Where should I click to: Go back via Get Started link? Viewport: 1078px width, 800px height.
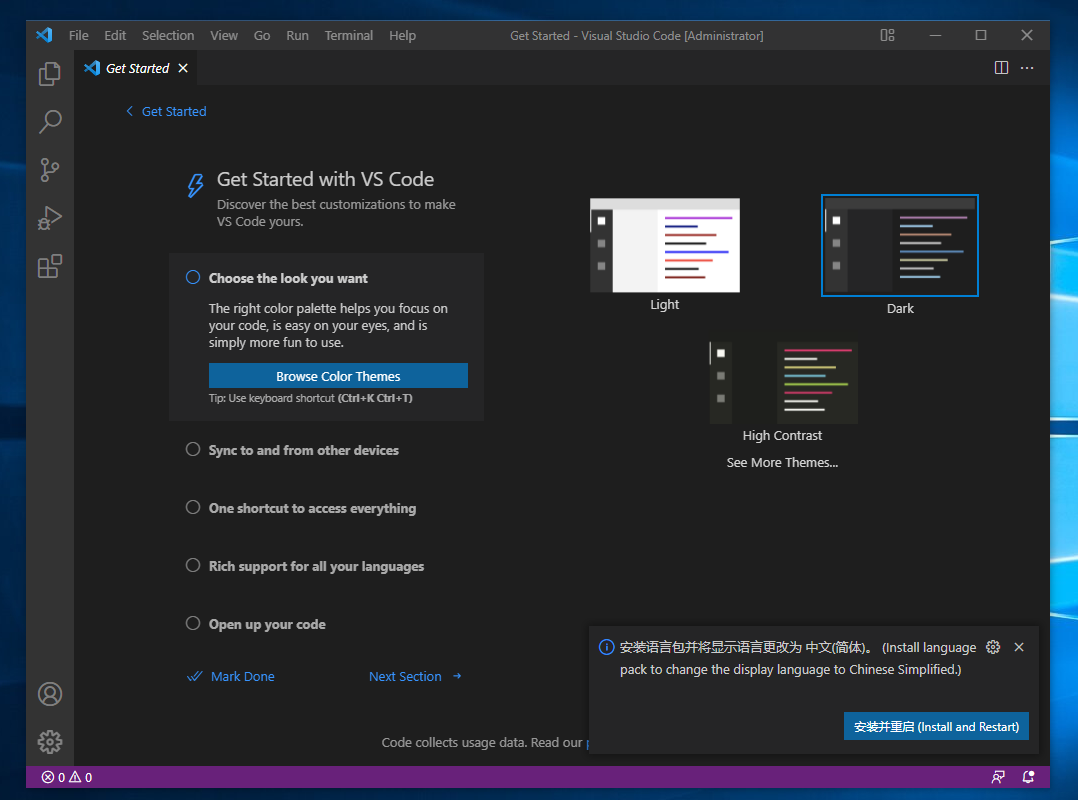click(x=174, y=111)
